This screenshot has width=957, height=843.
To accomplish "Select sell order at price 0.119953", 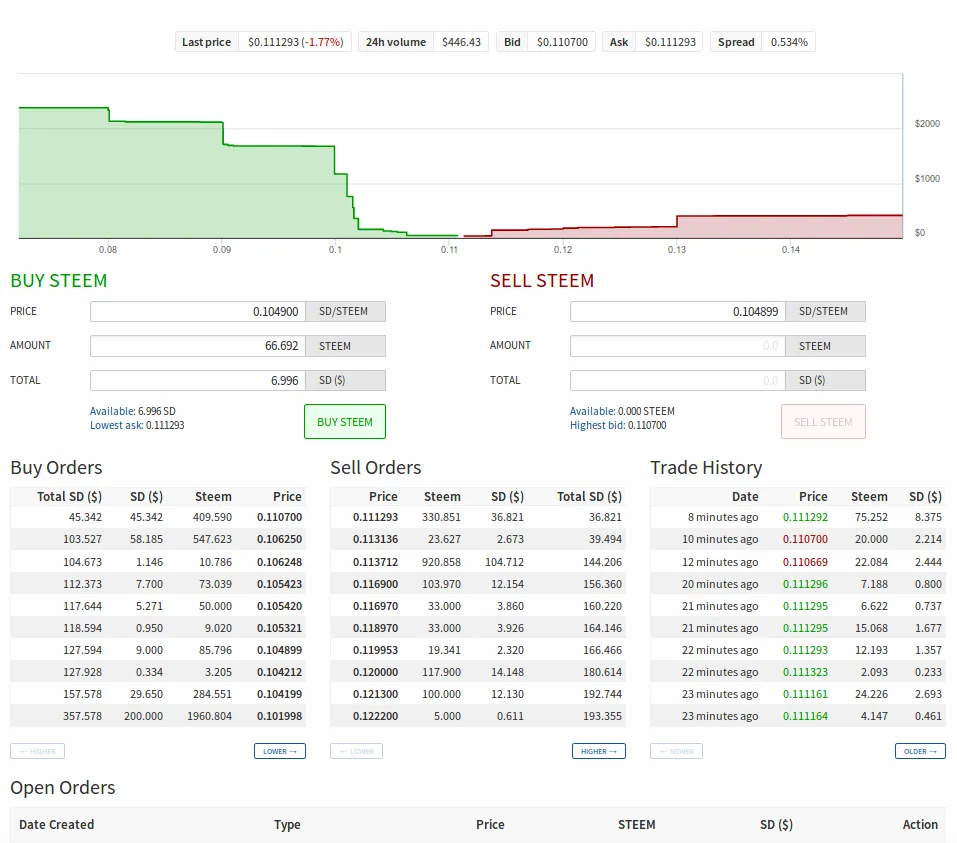I will (478, 649).
